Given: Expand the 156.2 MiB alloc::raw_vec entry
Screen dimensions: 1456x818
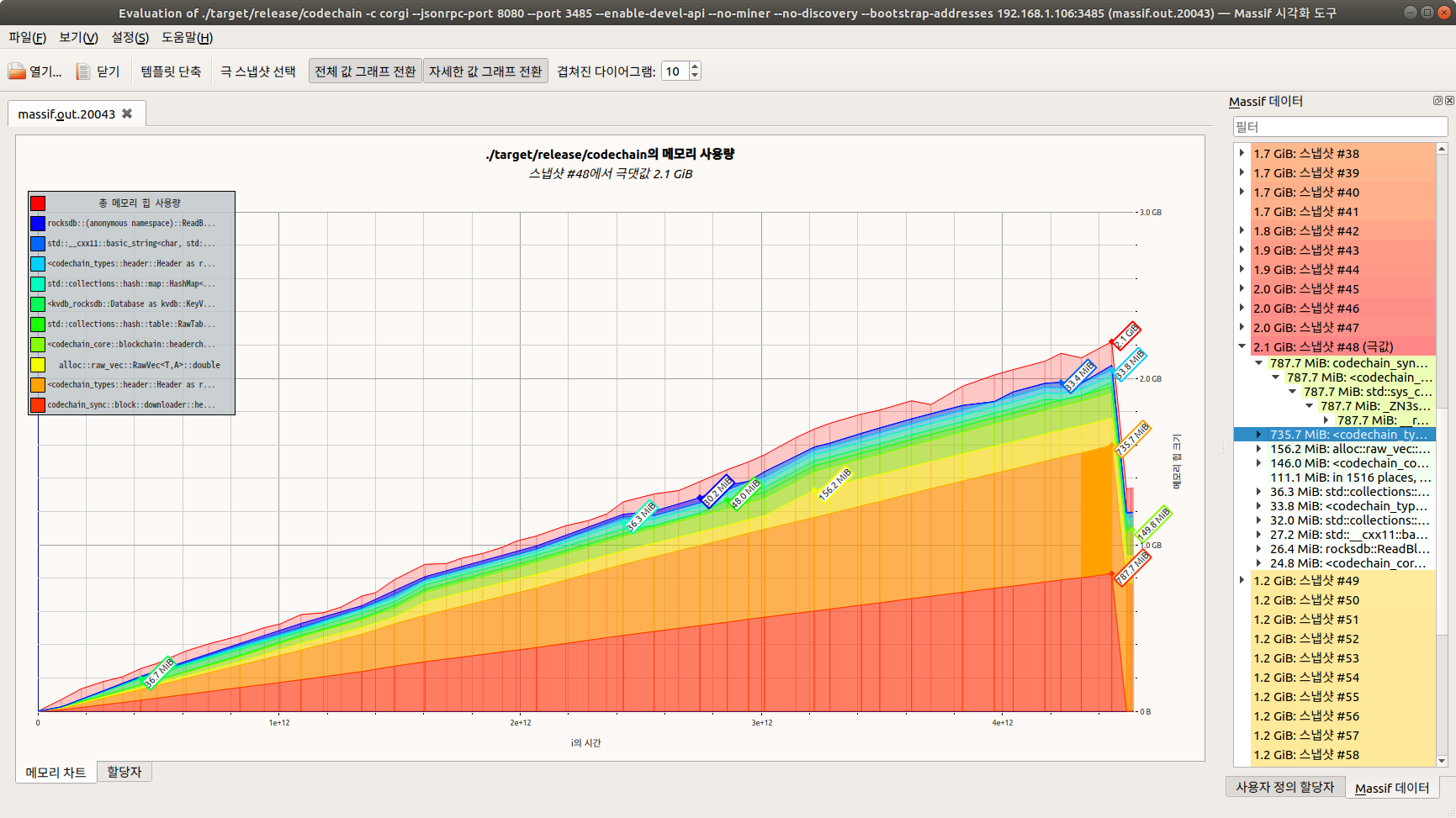Looking at the screenshot, I should pyautogui.click(x=1259, y=448).
